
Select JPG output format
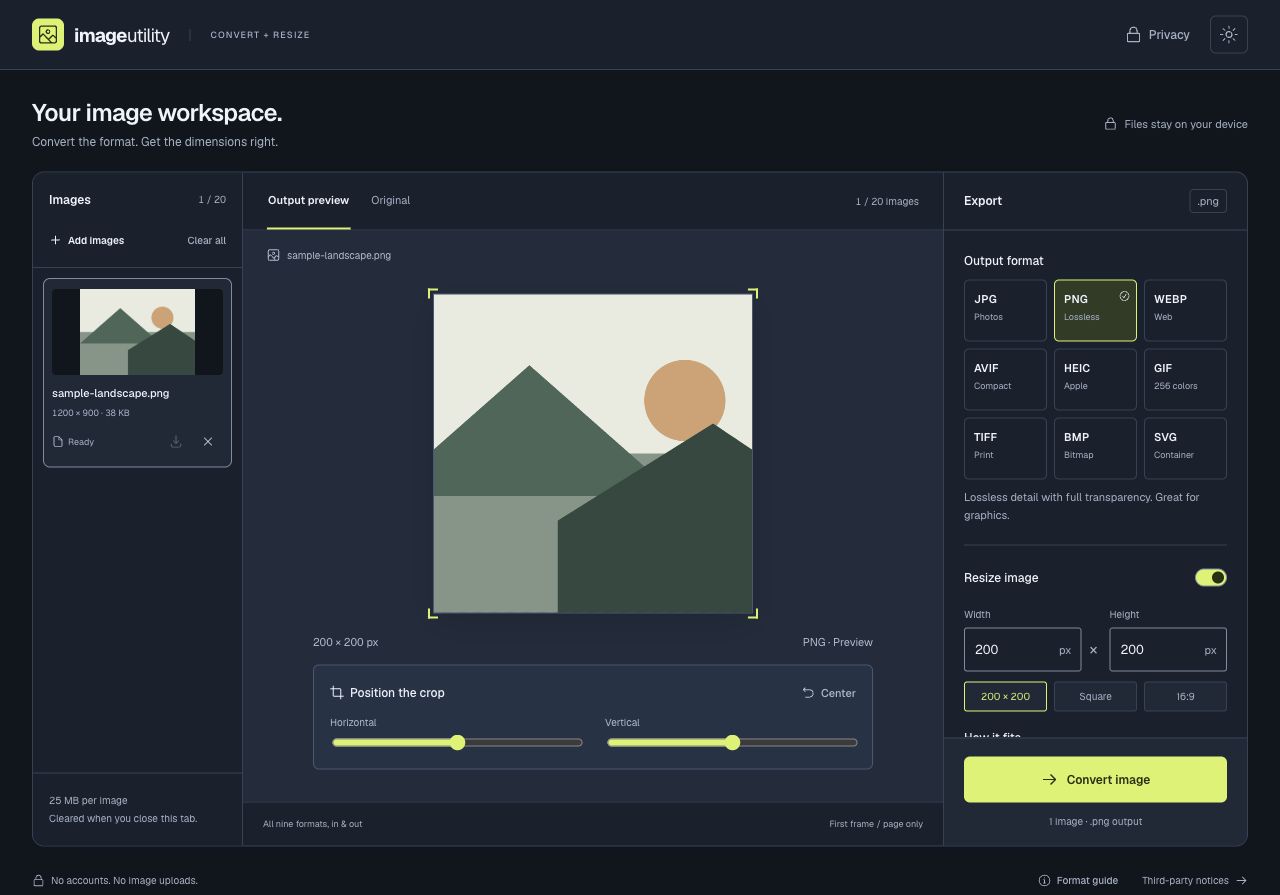pos(1005,310)
